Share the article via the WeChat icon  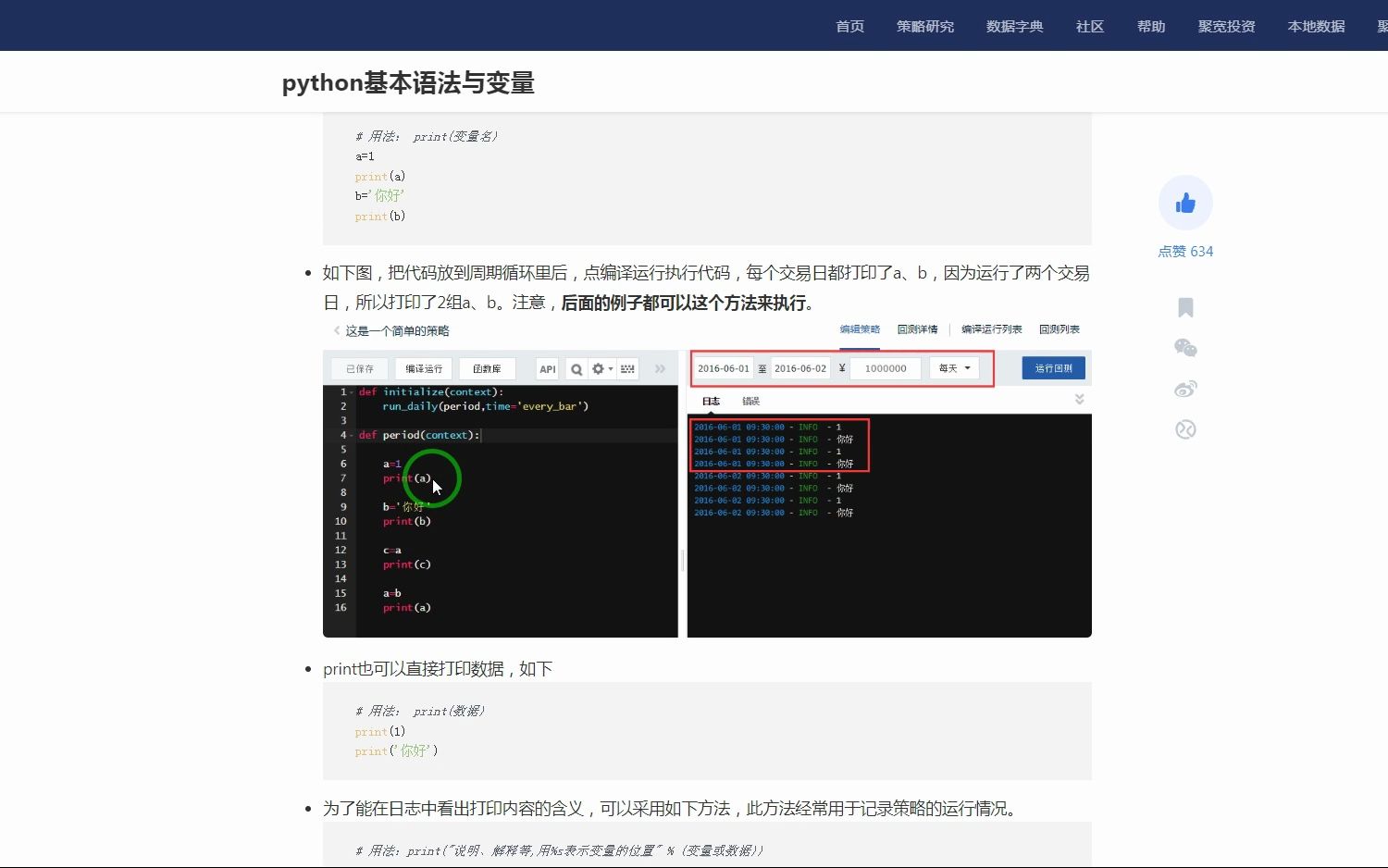point(1185,348)
